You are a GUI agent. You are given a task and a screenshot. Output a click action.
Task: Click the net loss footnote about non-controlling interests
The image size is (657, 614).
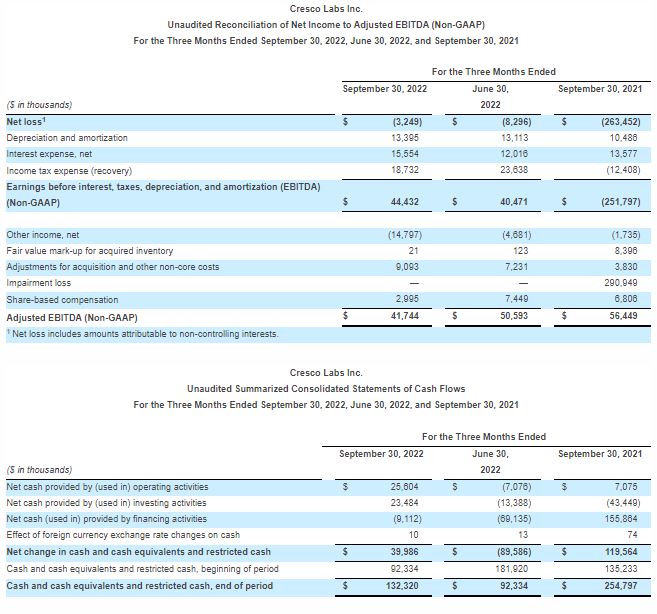coord(142,333)
